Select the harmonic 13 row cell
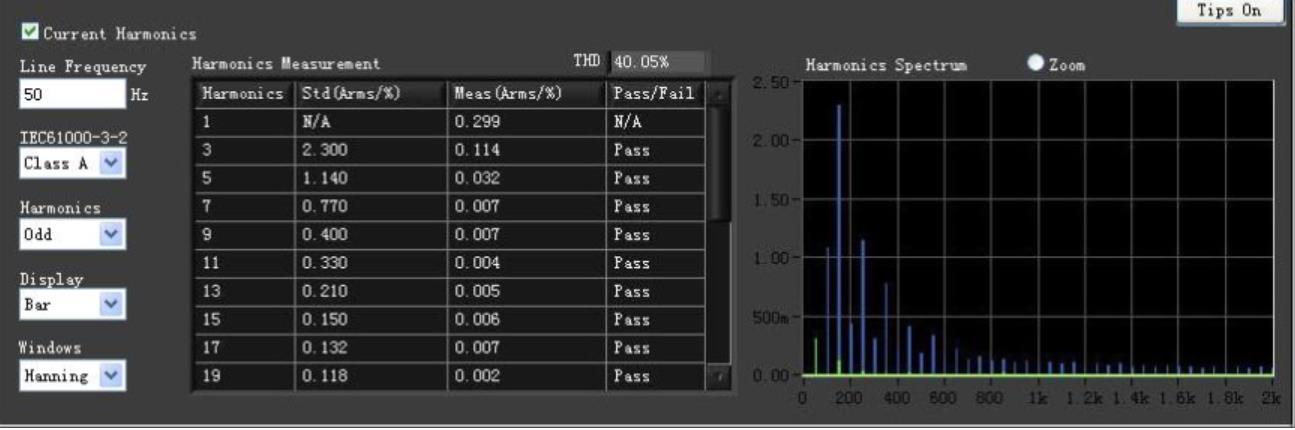This screenshot has height=430, width=1295. 243,292
